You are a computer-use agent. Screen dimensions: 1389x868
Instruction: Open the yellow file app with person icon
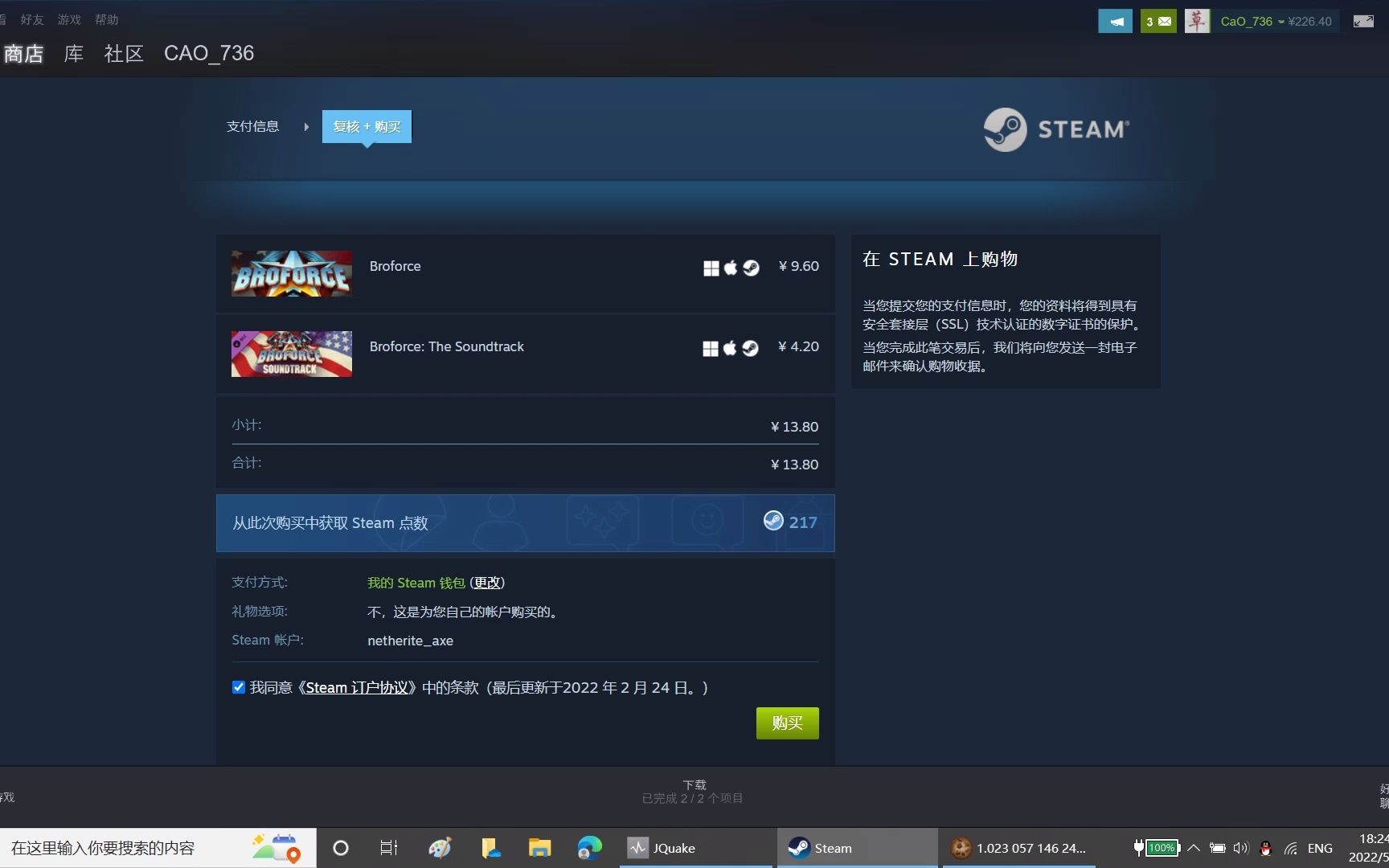click(490, 848)
